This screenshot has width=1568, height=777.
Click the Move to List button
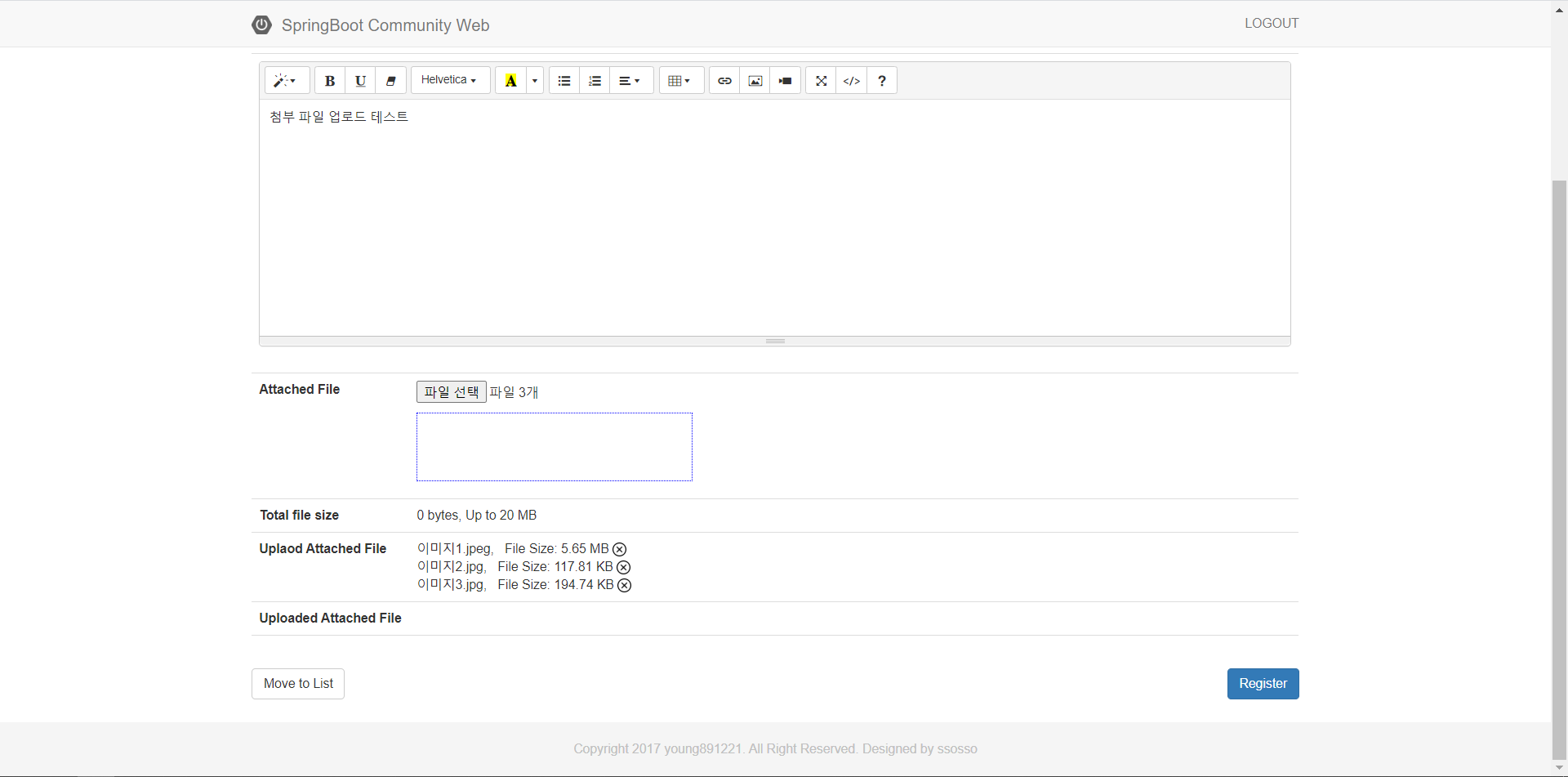click(298, 684)
